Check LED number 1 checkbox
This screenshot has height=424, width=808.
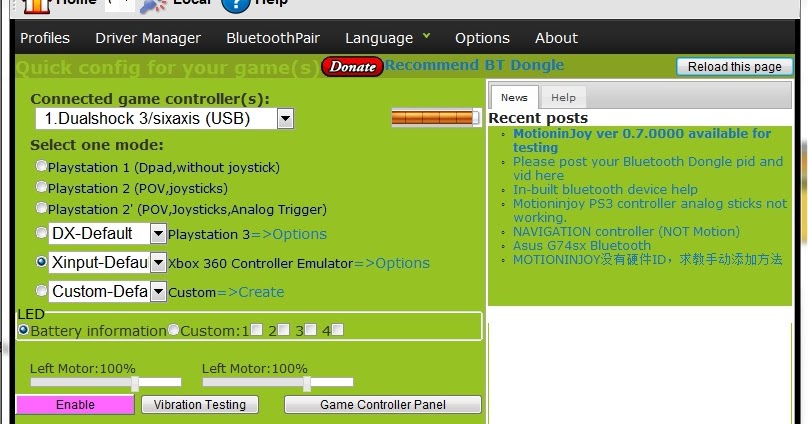point(257,330)
